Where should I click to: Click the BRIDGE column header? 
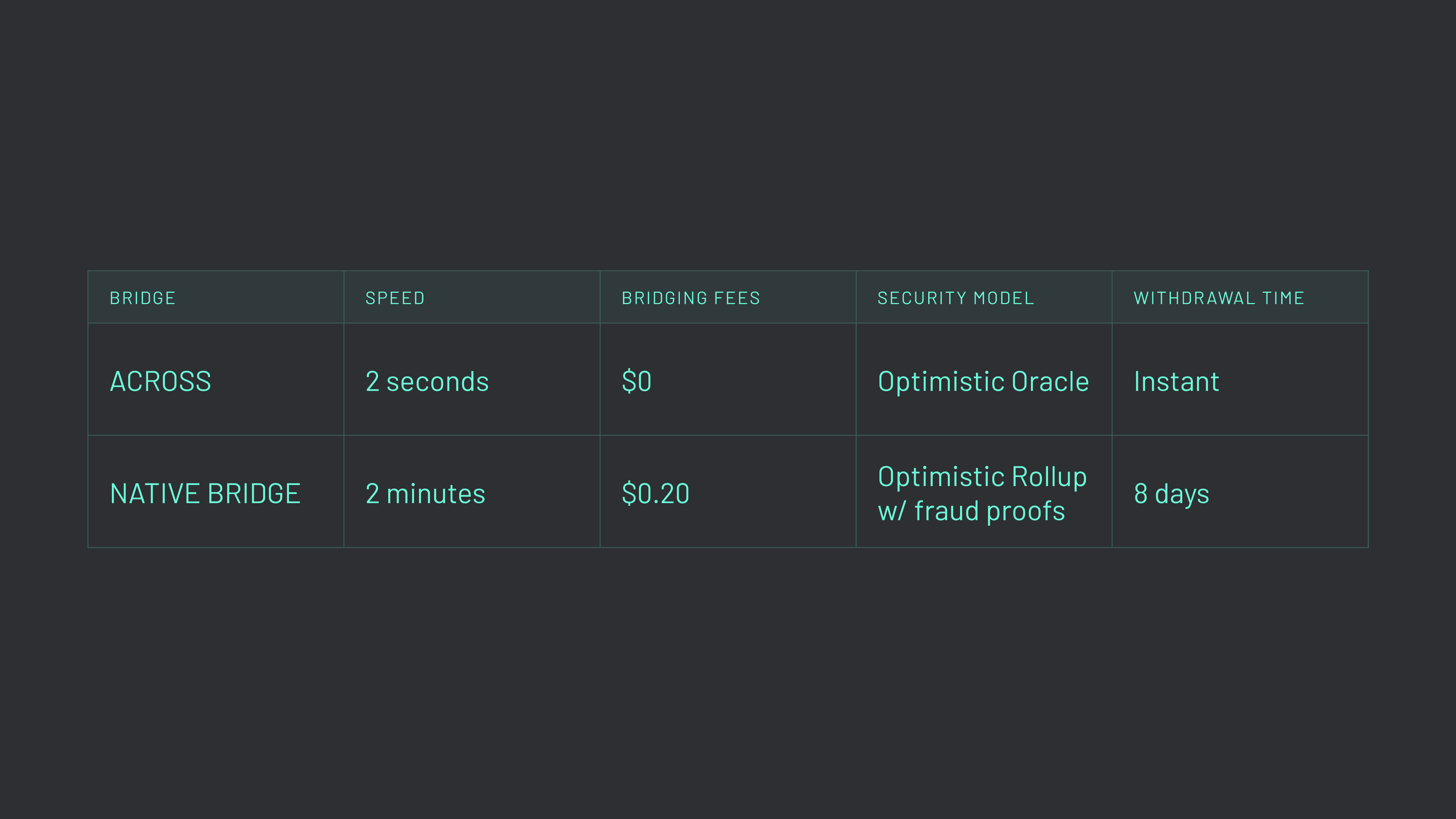click(143, 298)
